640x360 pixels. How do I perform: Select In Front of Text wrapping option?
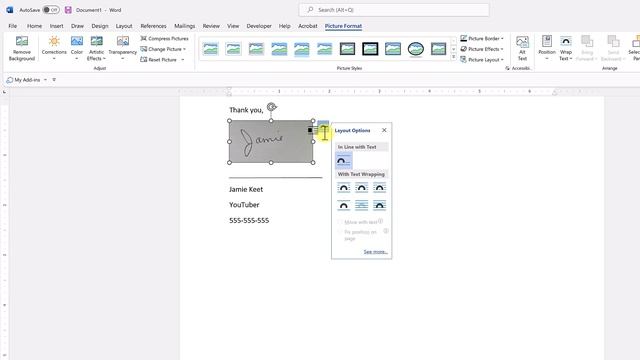[380, 205]
